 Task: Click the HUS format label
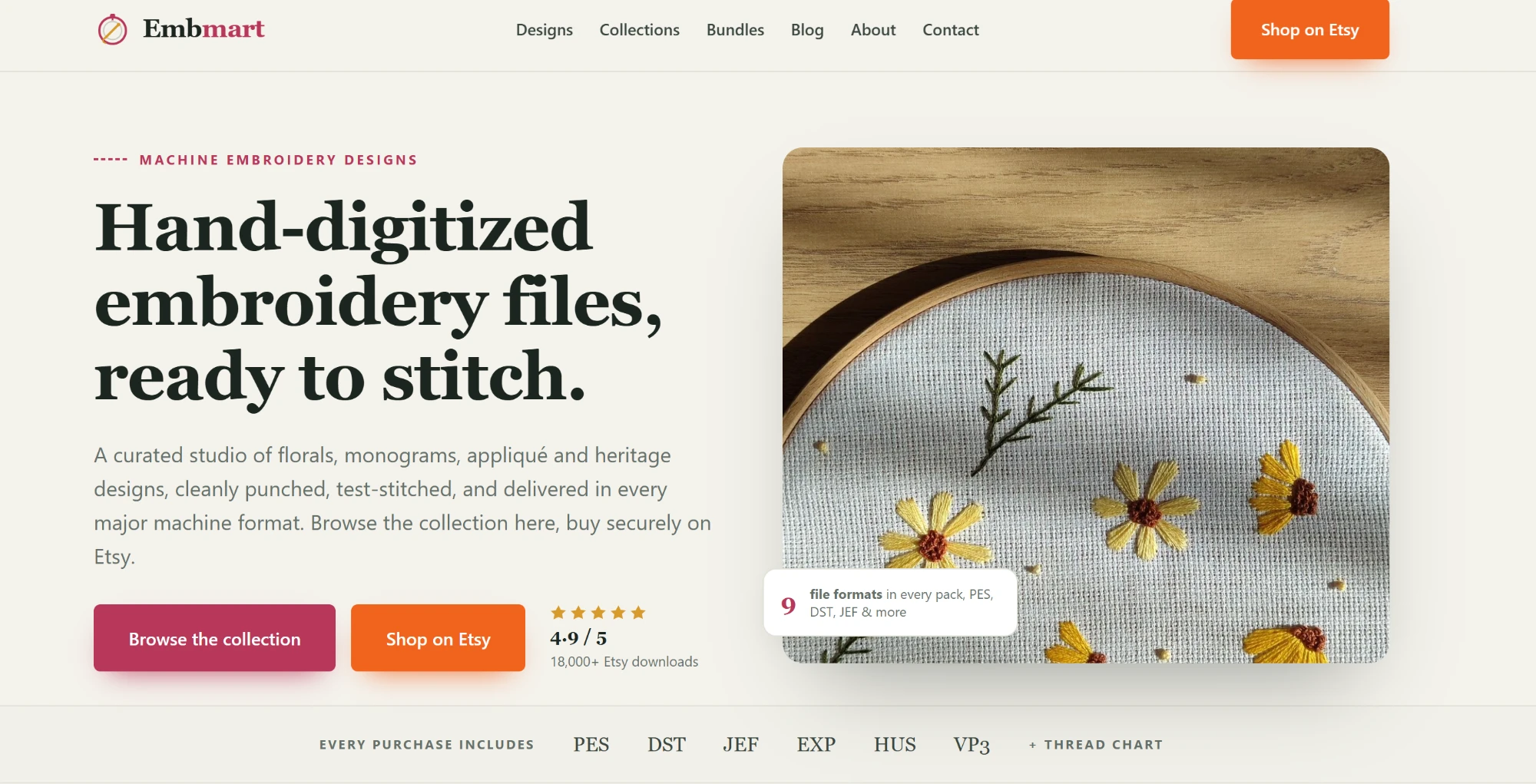coord(895,745)
